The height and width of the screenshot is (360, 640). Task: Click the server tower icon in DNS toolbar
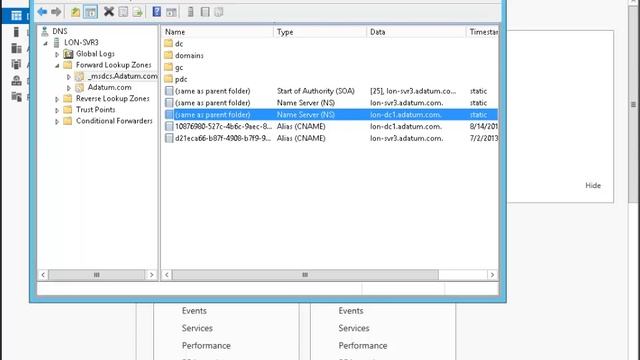click(191, 12)
